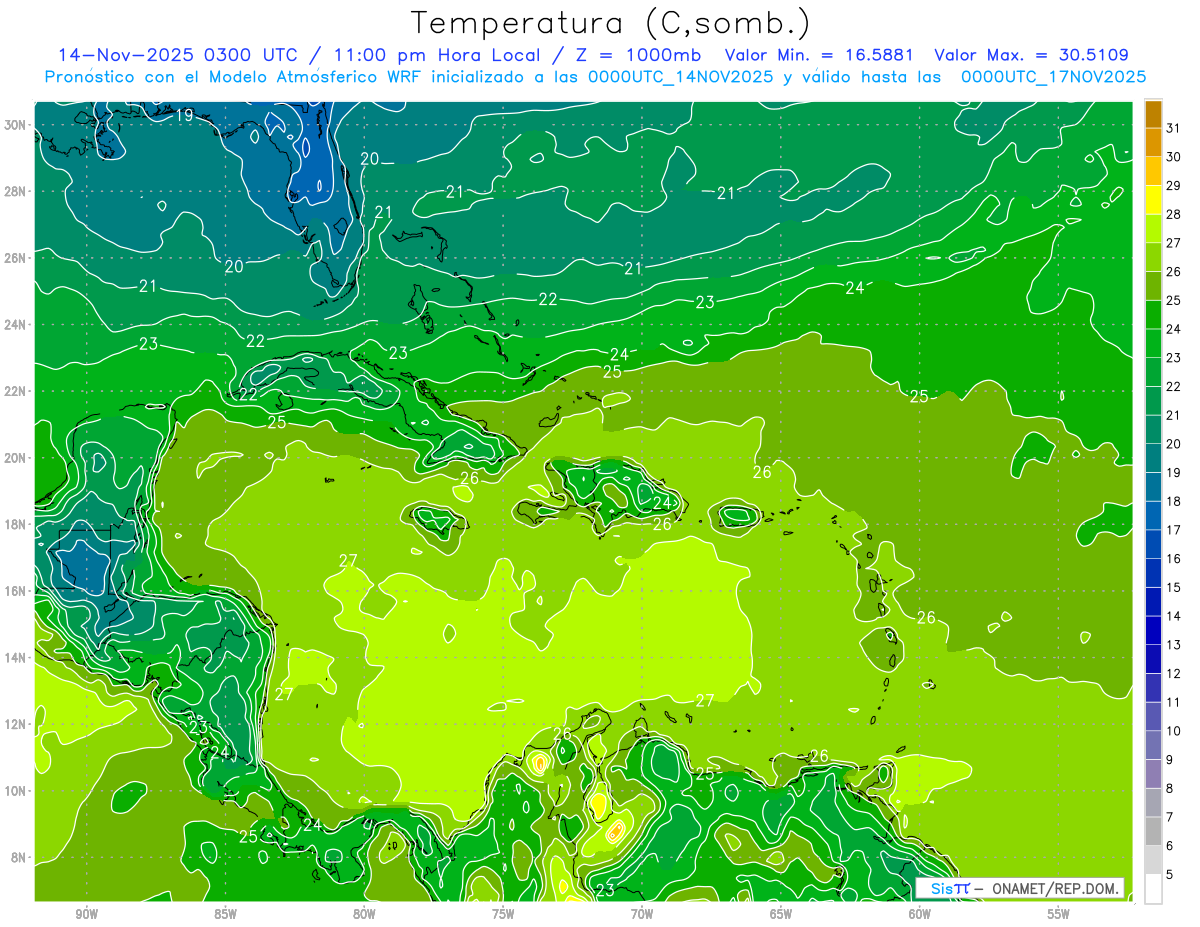1200x927 pixels.
Task: Click the 20N latitude axis label
Action: pos(17,458)
